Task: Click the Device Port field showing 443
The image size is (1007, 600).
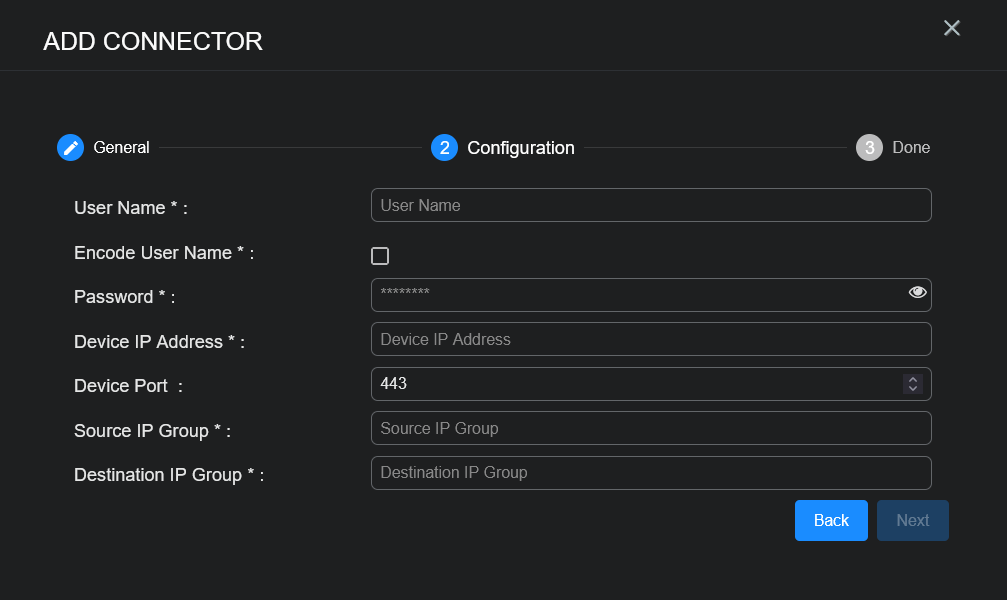Action: (x=630, y=383)
